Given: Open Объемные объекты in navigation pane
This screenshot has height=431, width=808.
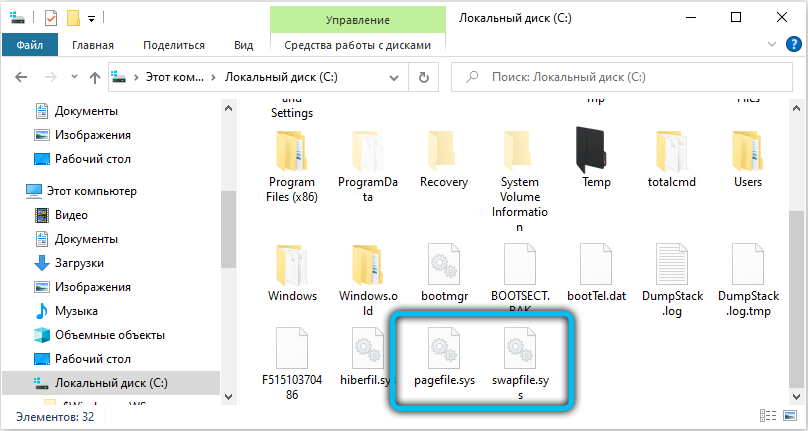Looking at the screenshot, I should (x=110, y=335).
